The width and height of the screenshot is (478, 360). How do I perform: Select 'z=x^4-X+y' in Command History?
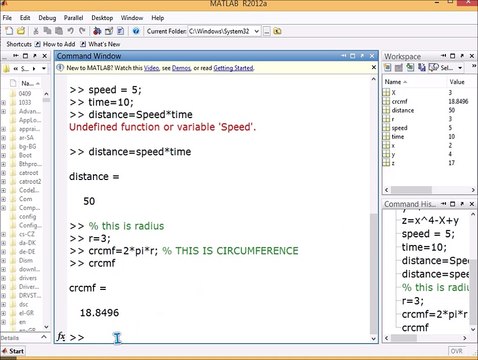point(430,220)
